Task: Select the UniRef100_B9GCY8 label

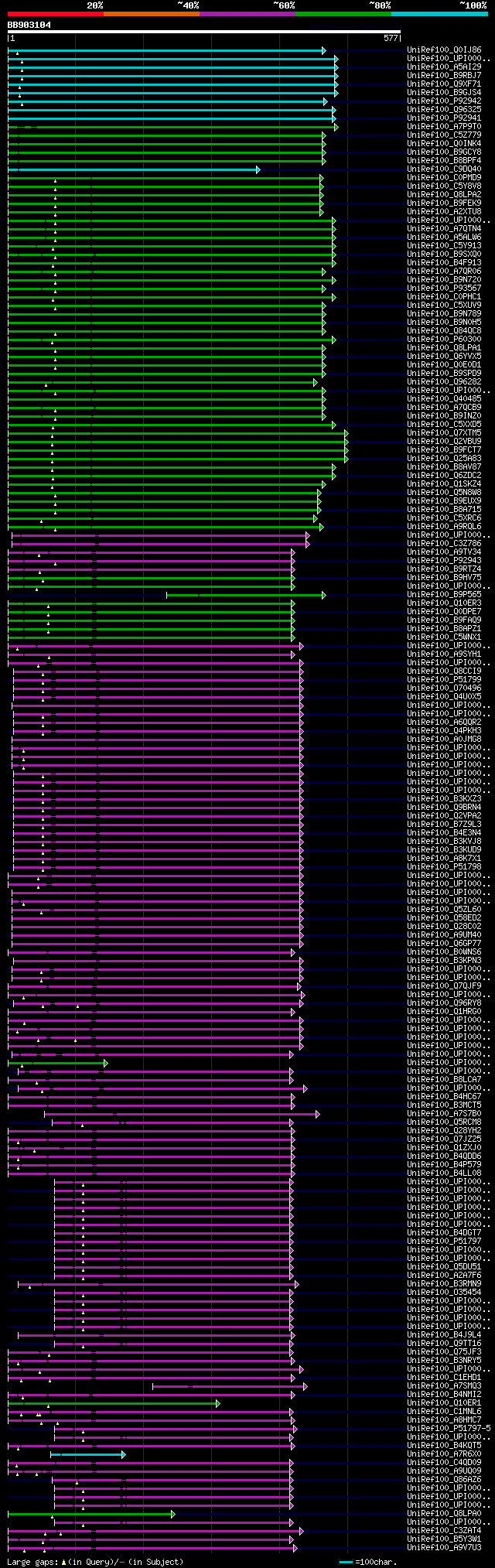Action: coord(444,152)
